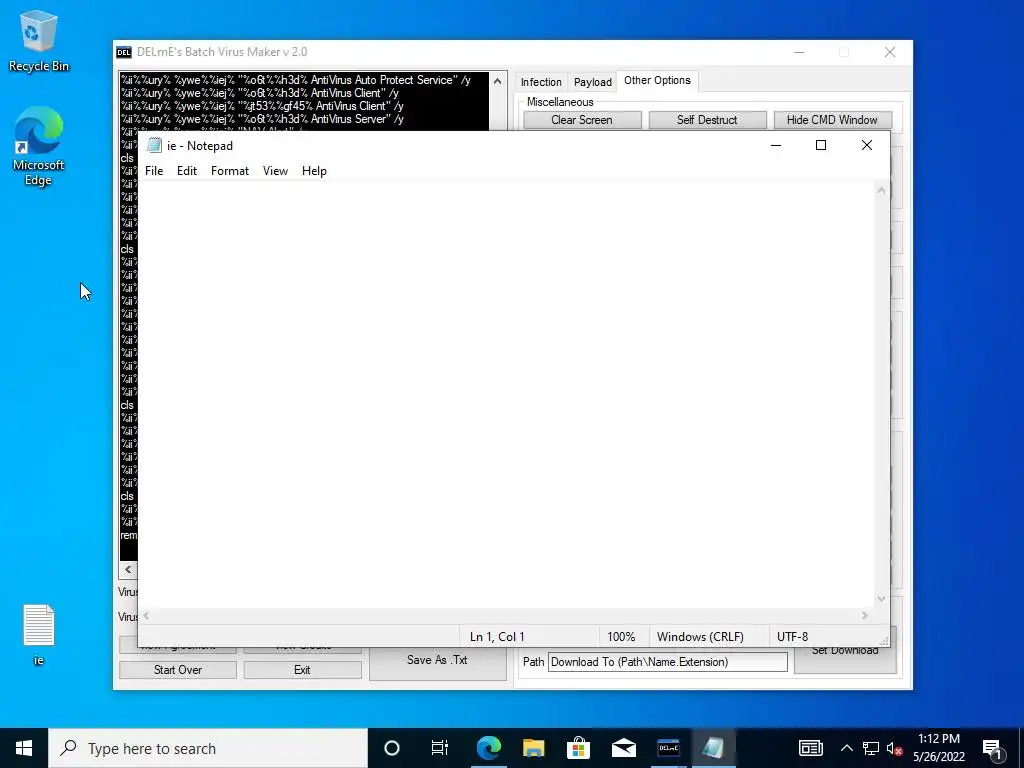Click the Start Over button
This screenshot has width=1024, height=768.
[x=178, y=670]
